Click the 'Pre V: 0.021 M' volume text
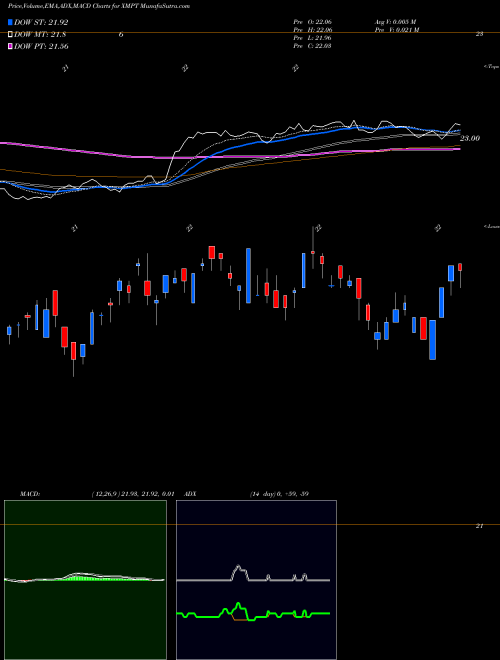500x660 pixels. pos(398,30)
